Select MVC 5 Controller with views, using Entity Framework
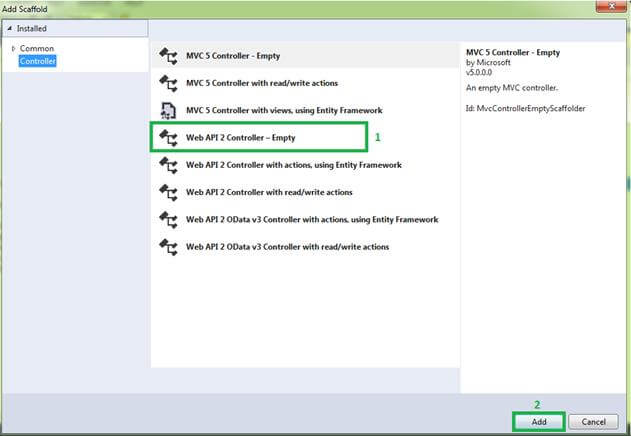The width and height of the screenshot is (631, 436). click(305, 110)
